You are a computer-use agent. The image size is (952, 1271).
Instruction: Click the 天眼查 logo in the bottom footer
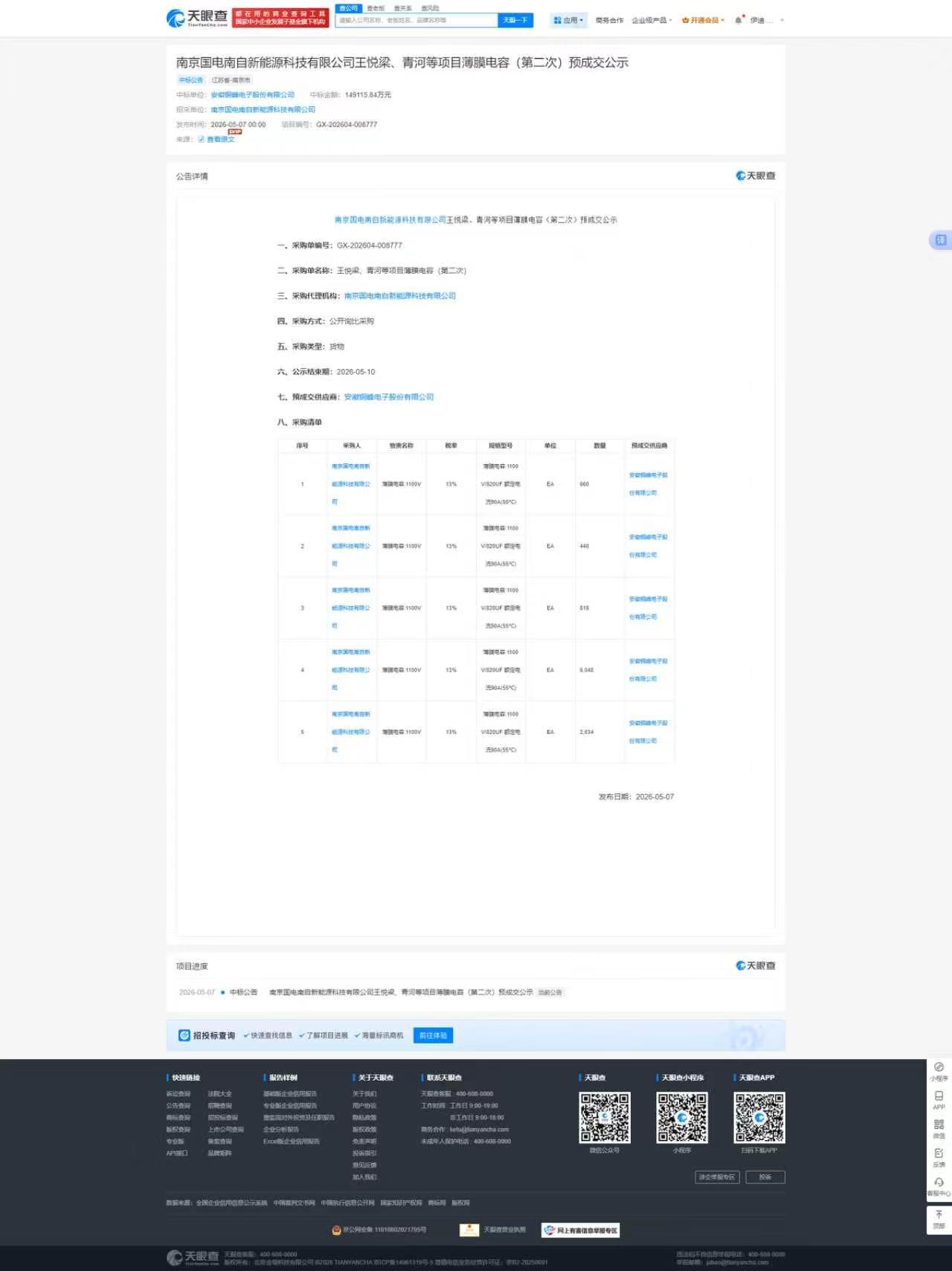point(193,1258)
